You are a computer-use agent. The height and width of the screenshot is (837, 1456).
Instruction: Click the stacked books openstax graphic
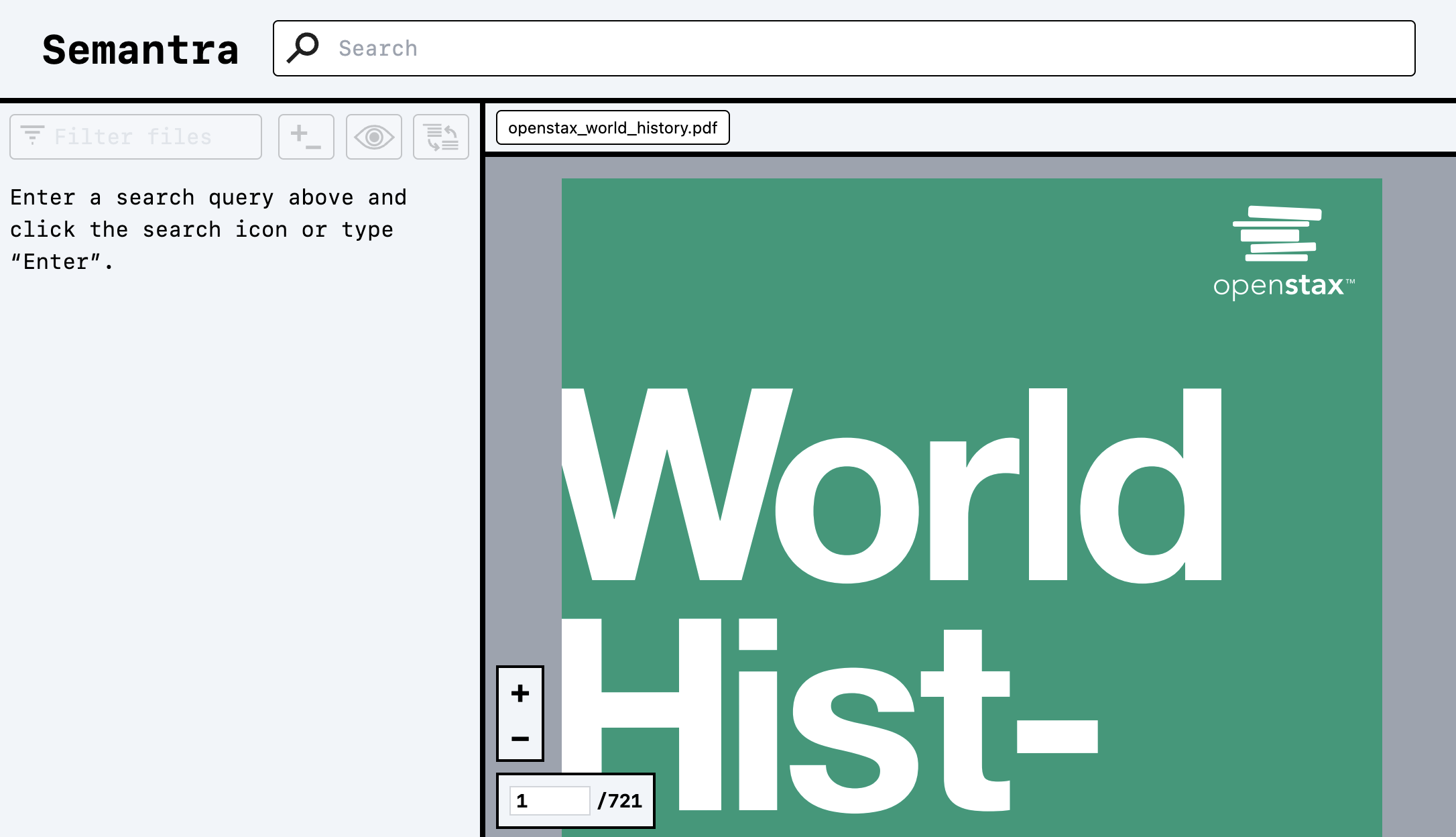[x=1278, y=233]
